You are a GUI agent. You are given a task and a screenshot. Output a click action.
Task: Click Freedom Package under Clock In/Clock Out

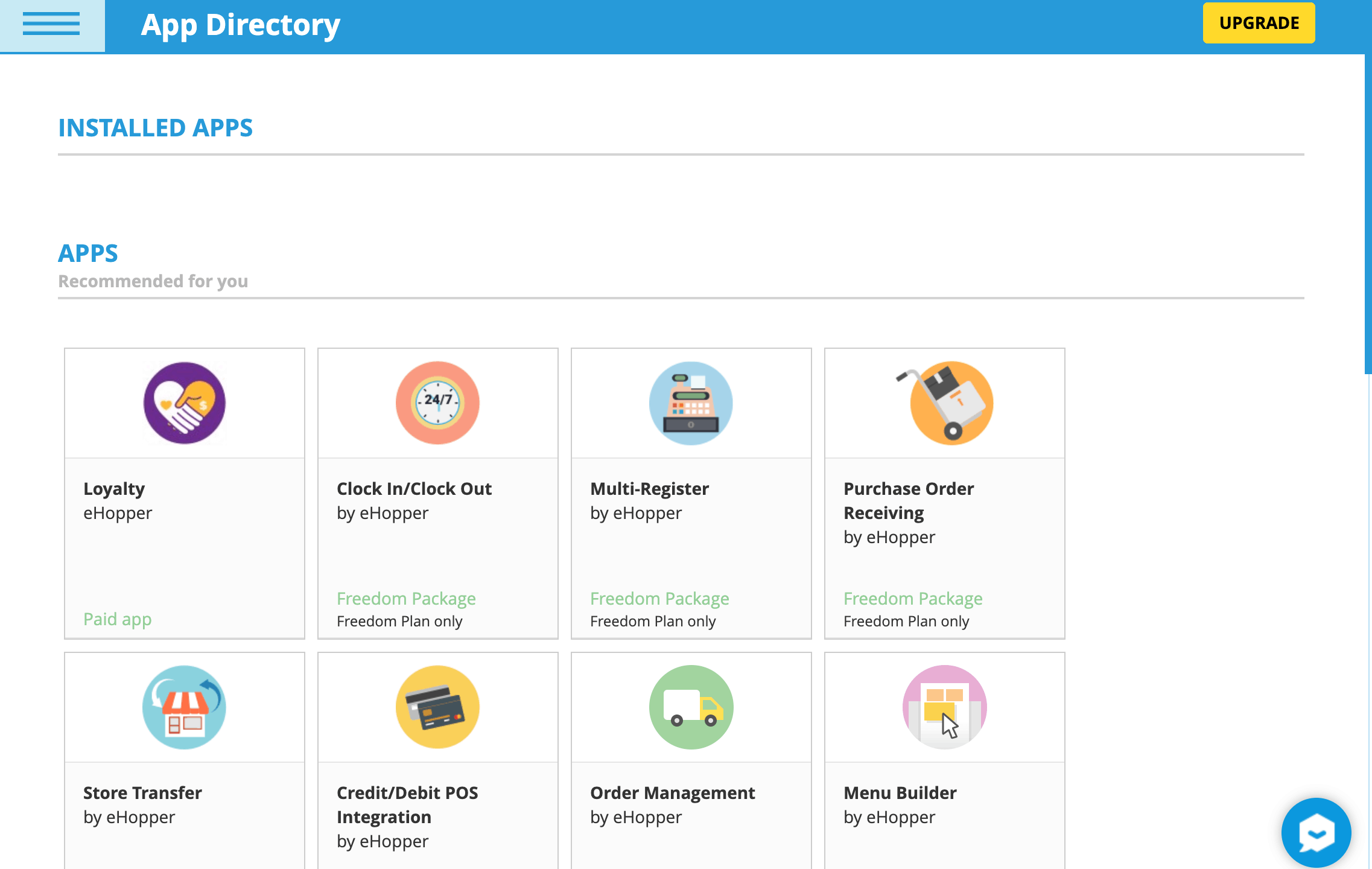[406, 599]
